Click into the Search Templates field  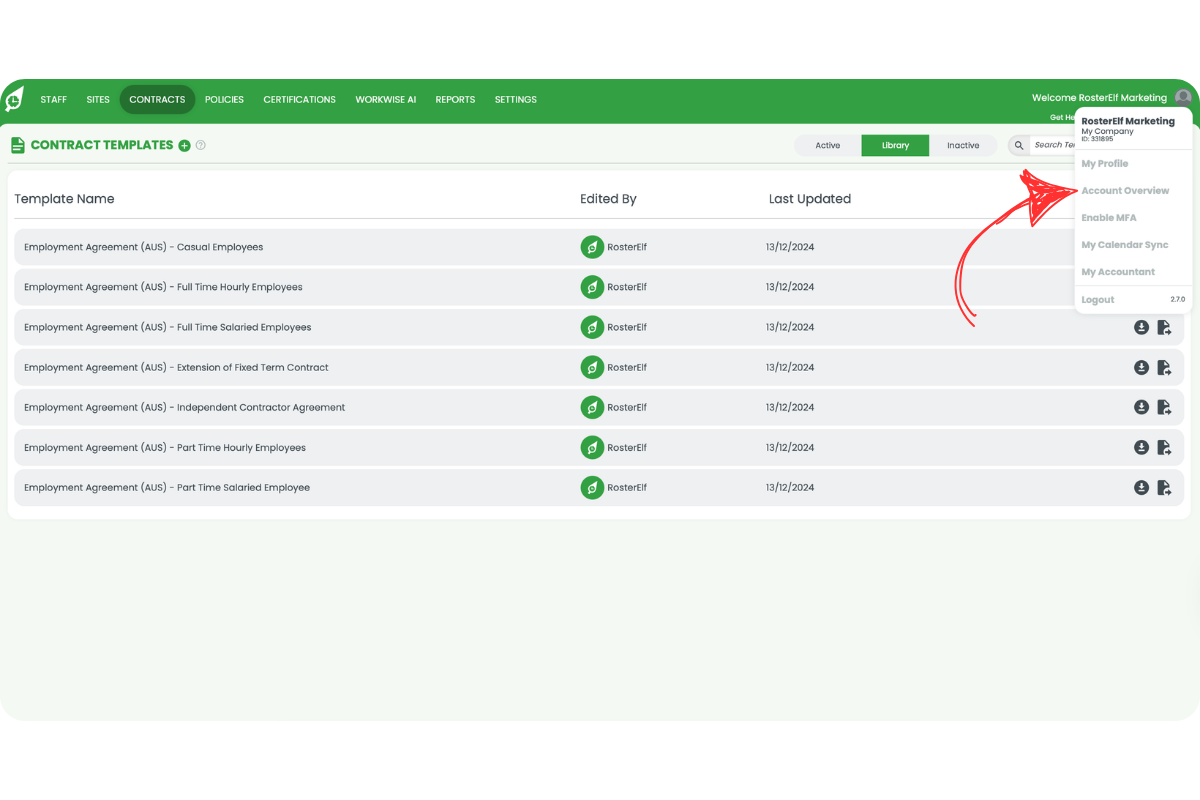[1054, 146]
